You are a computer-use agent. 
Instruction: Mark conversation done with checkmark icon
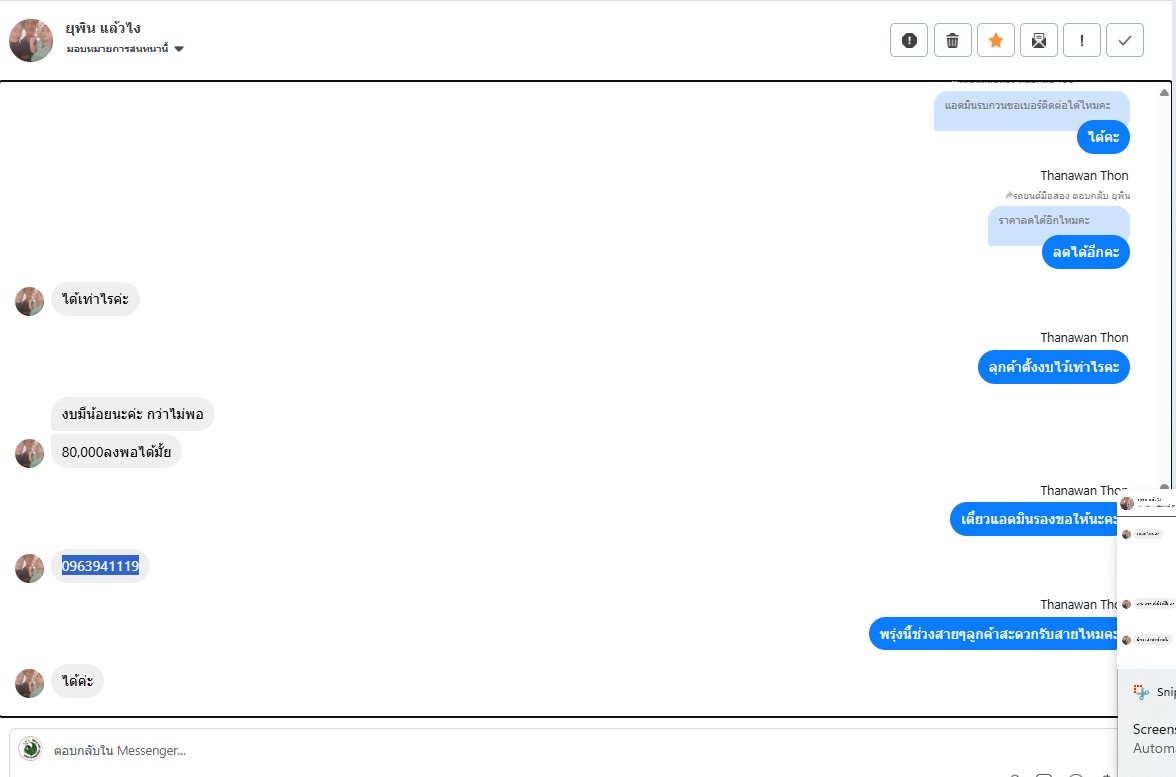point(1125,40)
